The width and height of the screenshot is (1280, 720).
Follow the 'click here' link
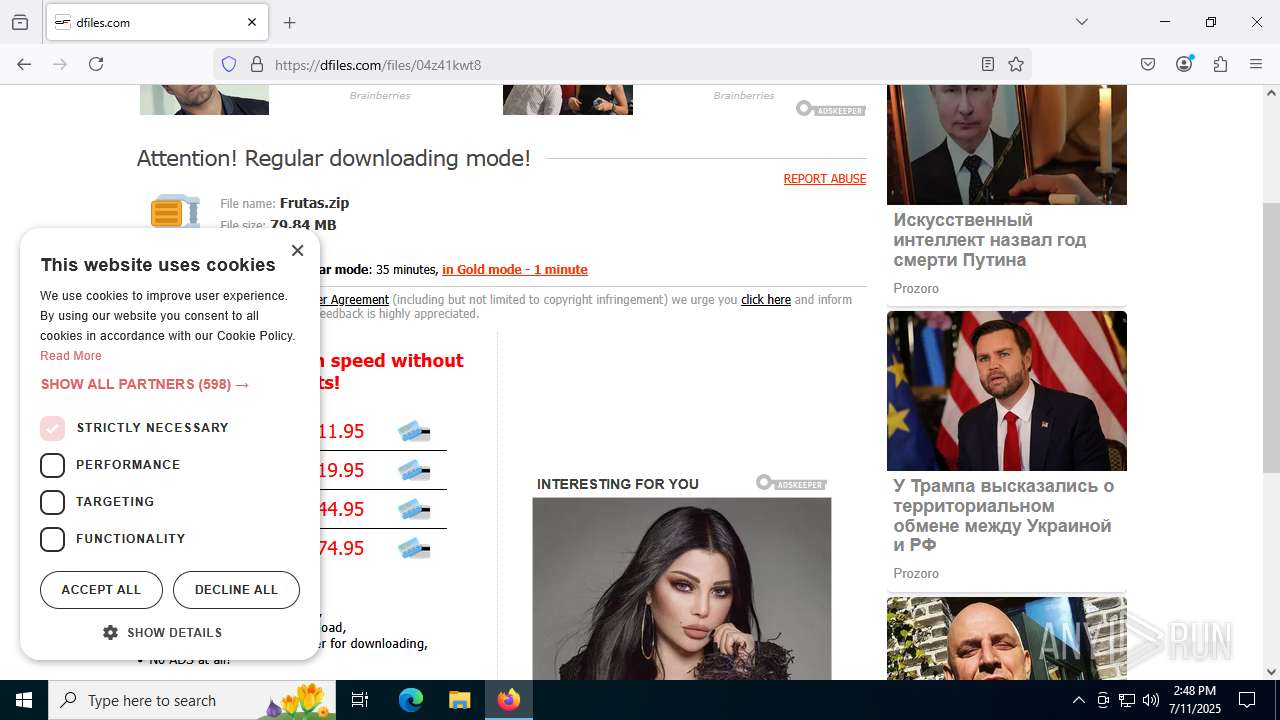point(766,300)
